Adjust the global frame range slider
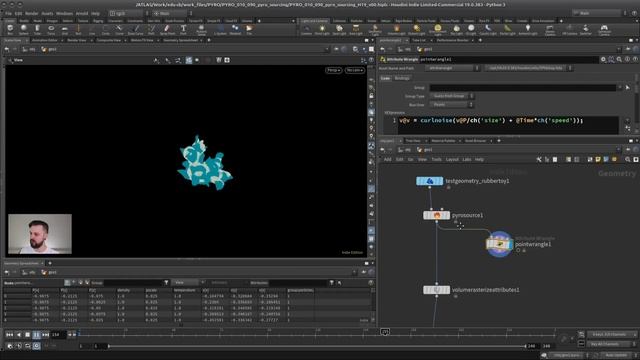 [x=317, y=346]
